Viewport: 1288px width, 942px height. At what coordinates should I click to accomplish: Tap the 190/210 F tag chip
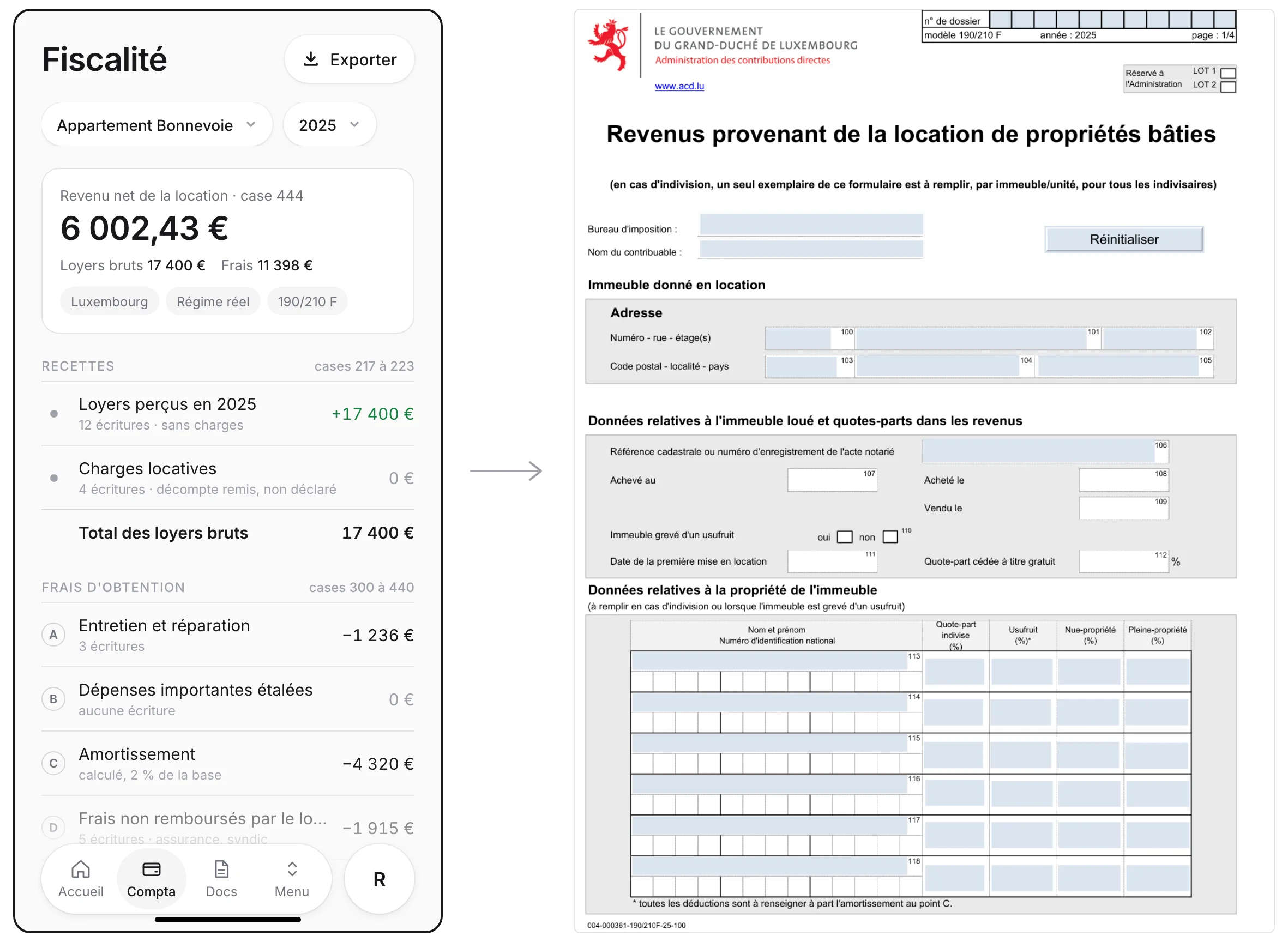[307, 301]
